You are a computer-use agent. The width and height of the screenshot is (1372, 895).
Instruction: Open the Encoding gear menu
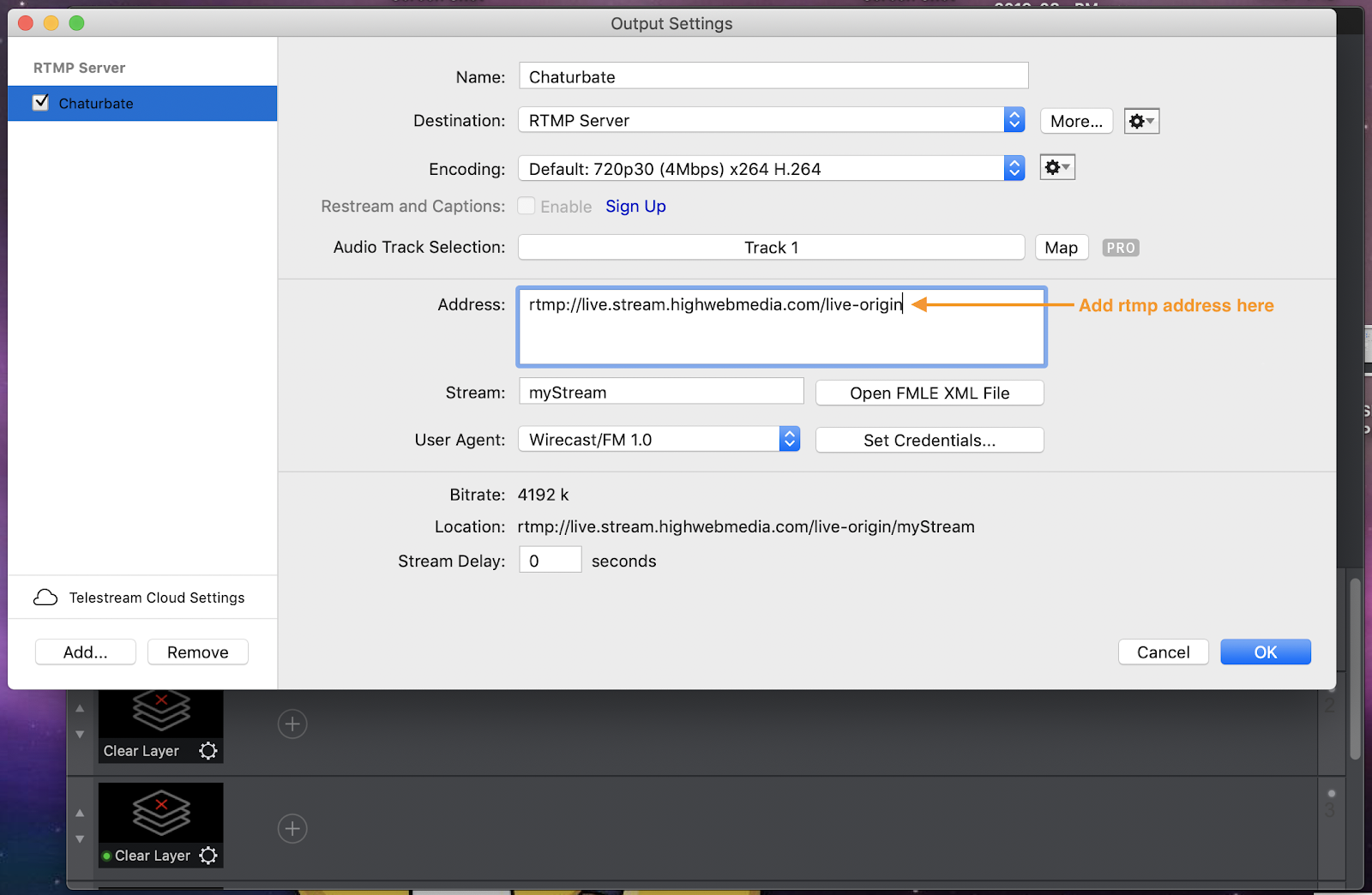pos(1057,167)
